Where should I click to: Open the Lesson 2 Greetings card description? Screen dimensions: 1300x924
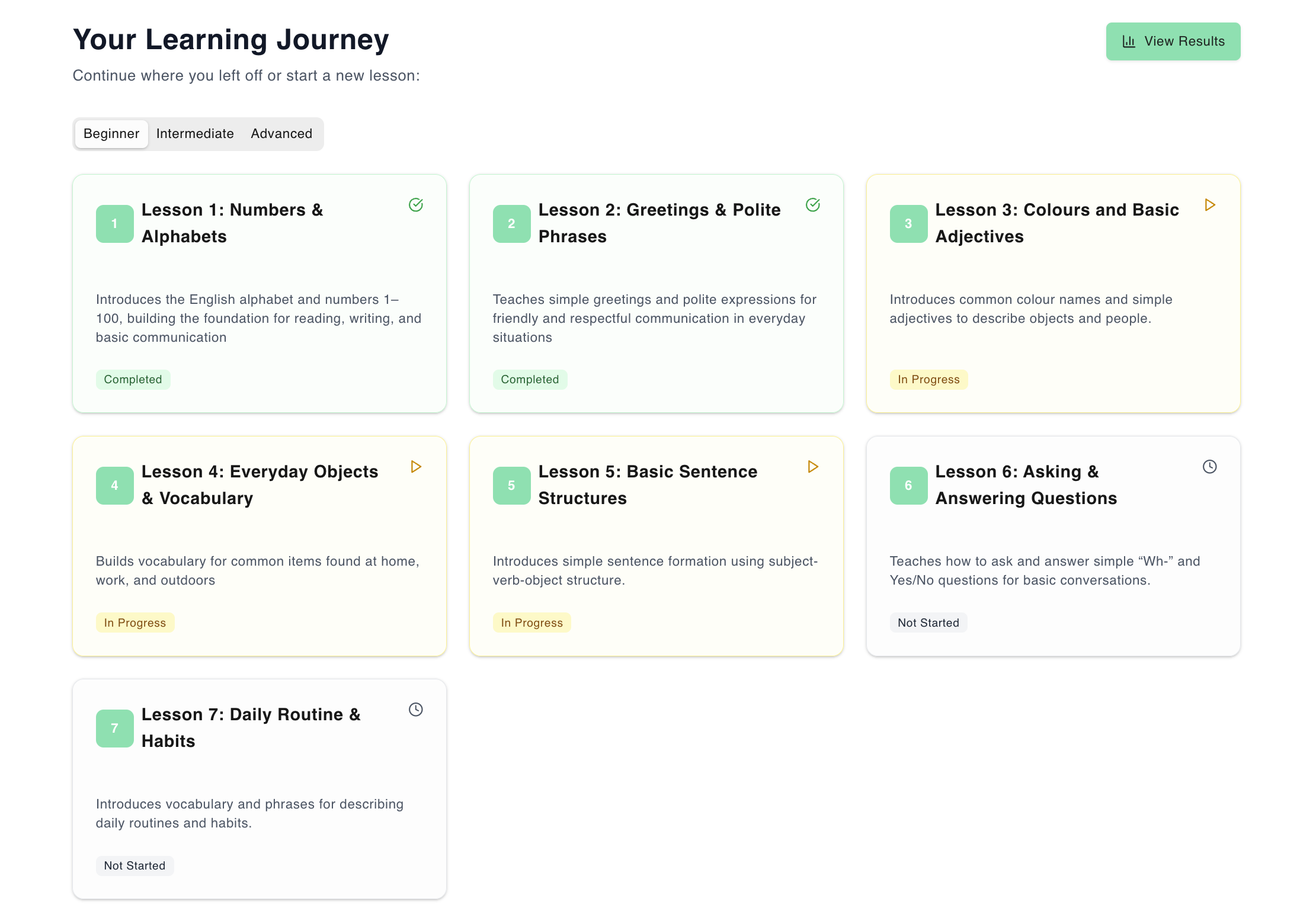click(655, 318)
